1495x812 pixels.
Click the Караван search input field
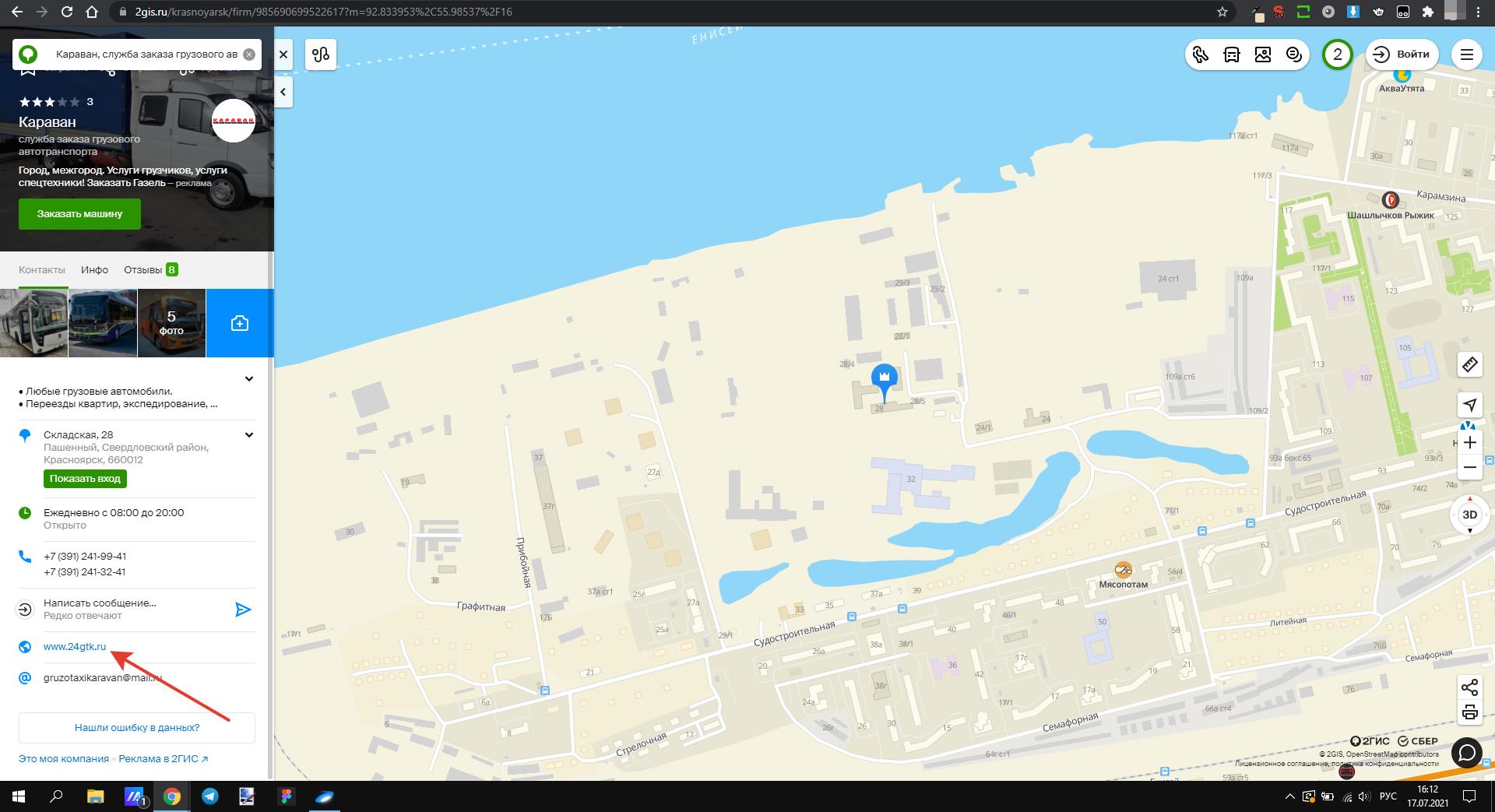[146, 54]
